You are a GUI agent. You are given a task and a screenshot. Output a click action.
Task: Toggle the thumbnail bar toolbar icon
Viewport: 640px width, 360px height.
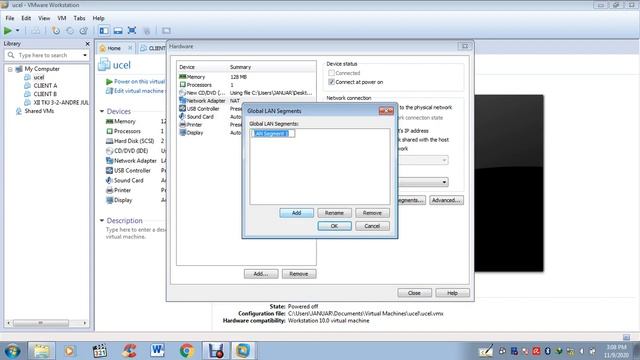tap(118, 31)
